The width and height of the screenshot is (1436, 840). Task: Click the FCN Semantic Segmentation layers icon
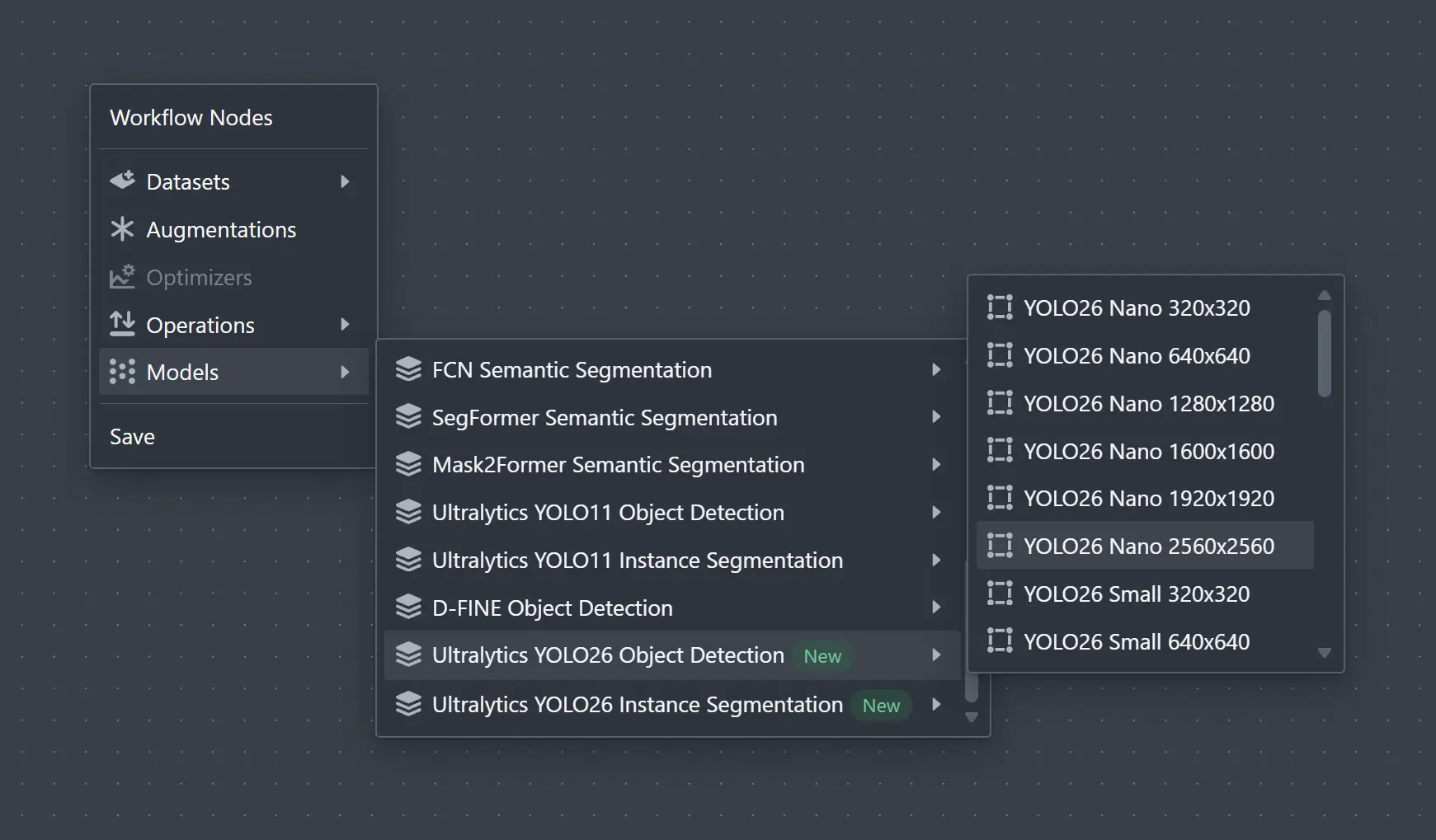[x=408, y=369]
